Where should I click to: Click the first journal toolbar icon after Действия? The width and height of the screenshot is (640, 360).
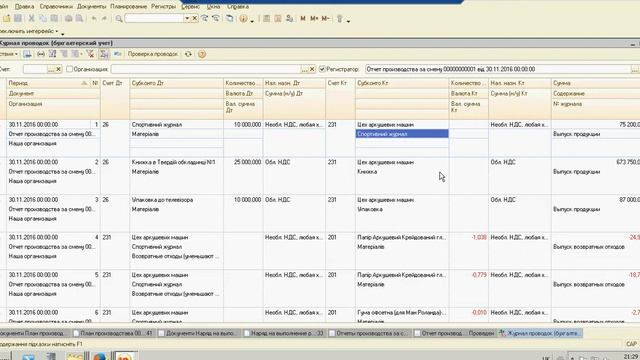click(x=27, y=54)
